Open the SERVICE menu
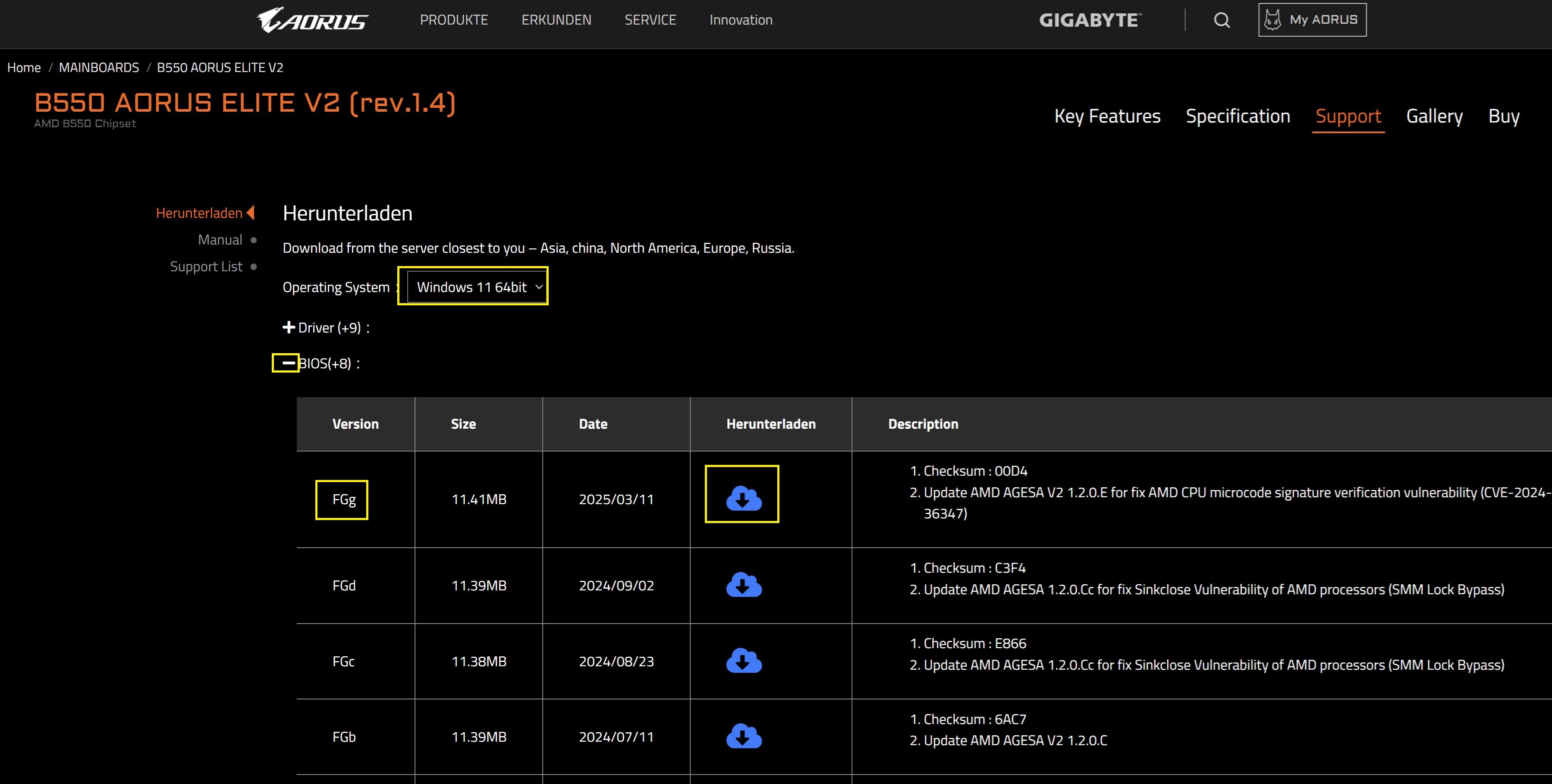 click(x=650, y=20)
